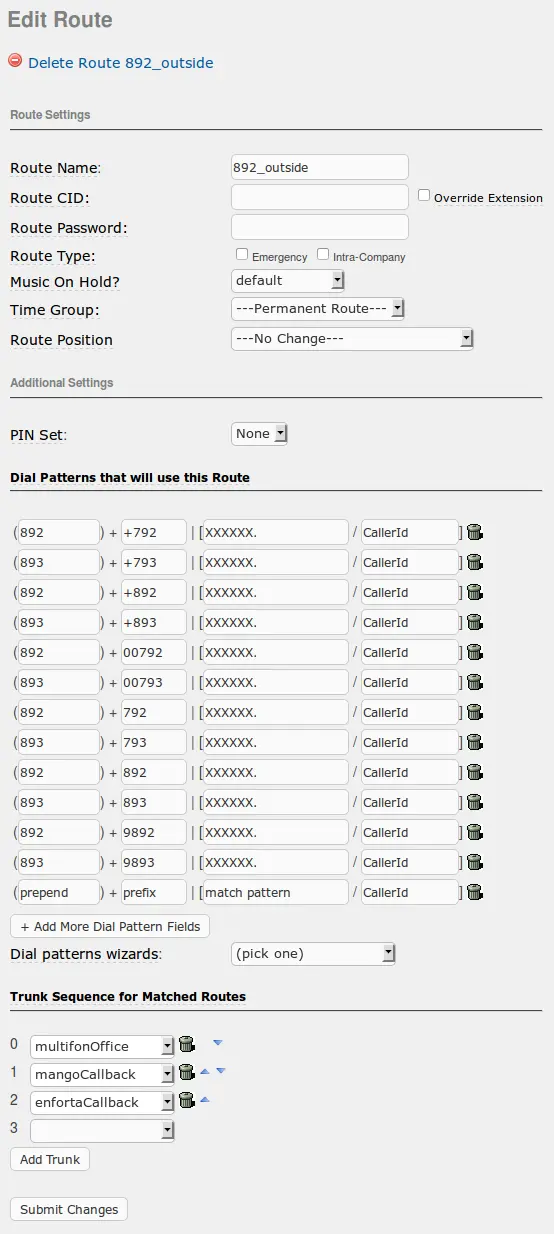Image resolution: width=554 pixels, height=1234 pixels.
Task: Remove the 00793 dial pattern row via its trash icon
Action: click(x=474, y=682)
